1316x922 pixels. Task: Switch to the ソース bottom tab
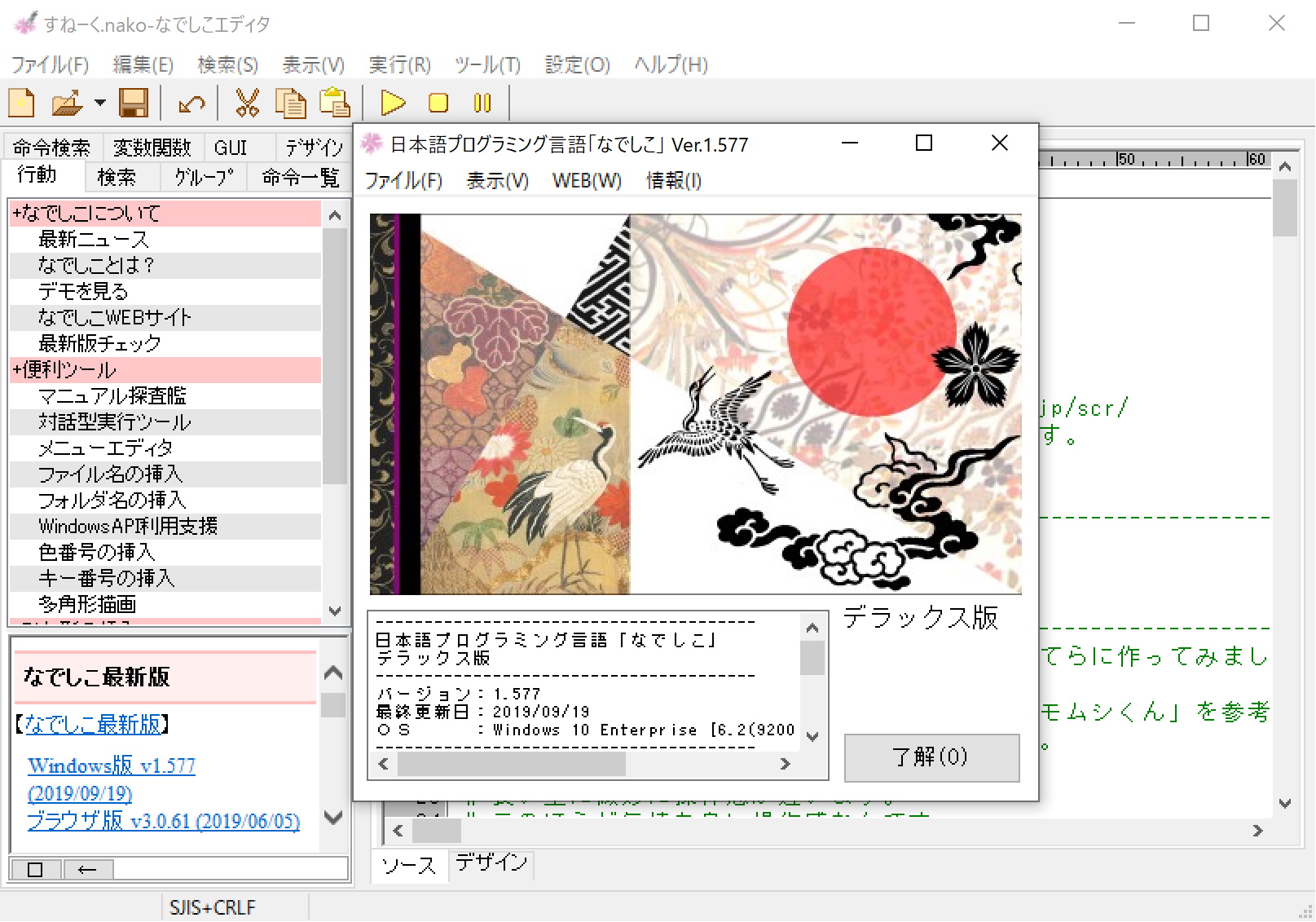[x=408, y=866]
